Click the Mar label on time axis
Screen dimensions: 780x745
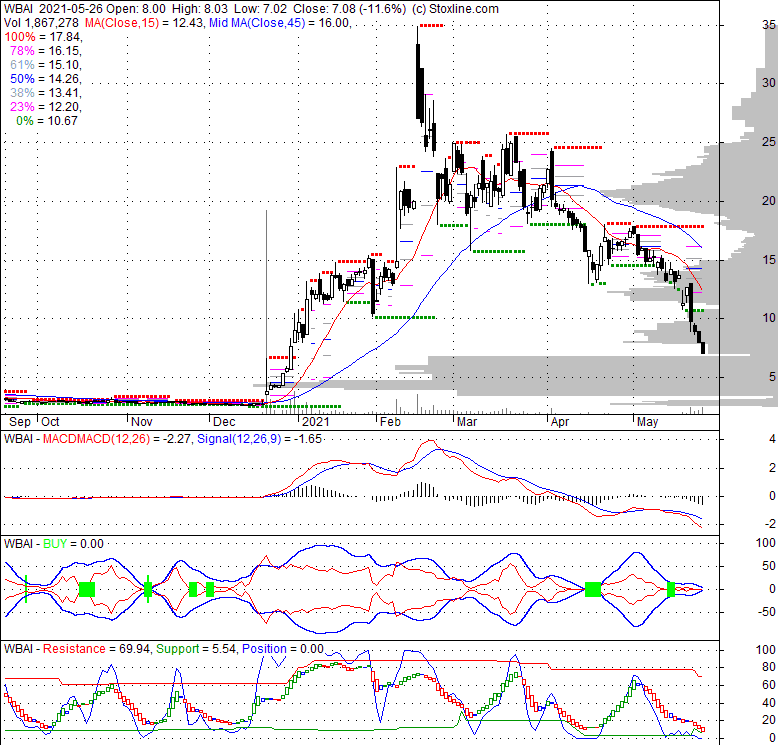tap(467, 422)
